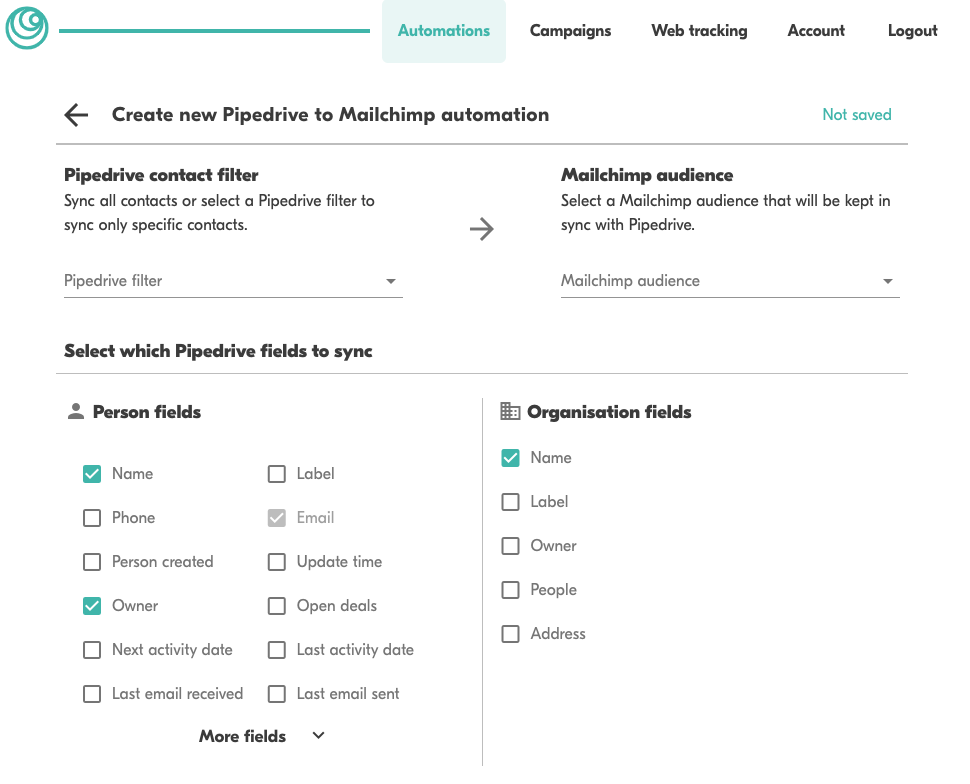Open the Mailchimp audience dropdown

(x=730, y=281)
